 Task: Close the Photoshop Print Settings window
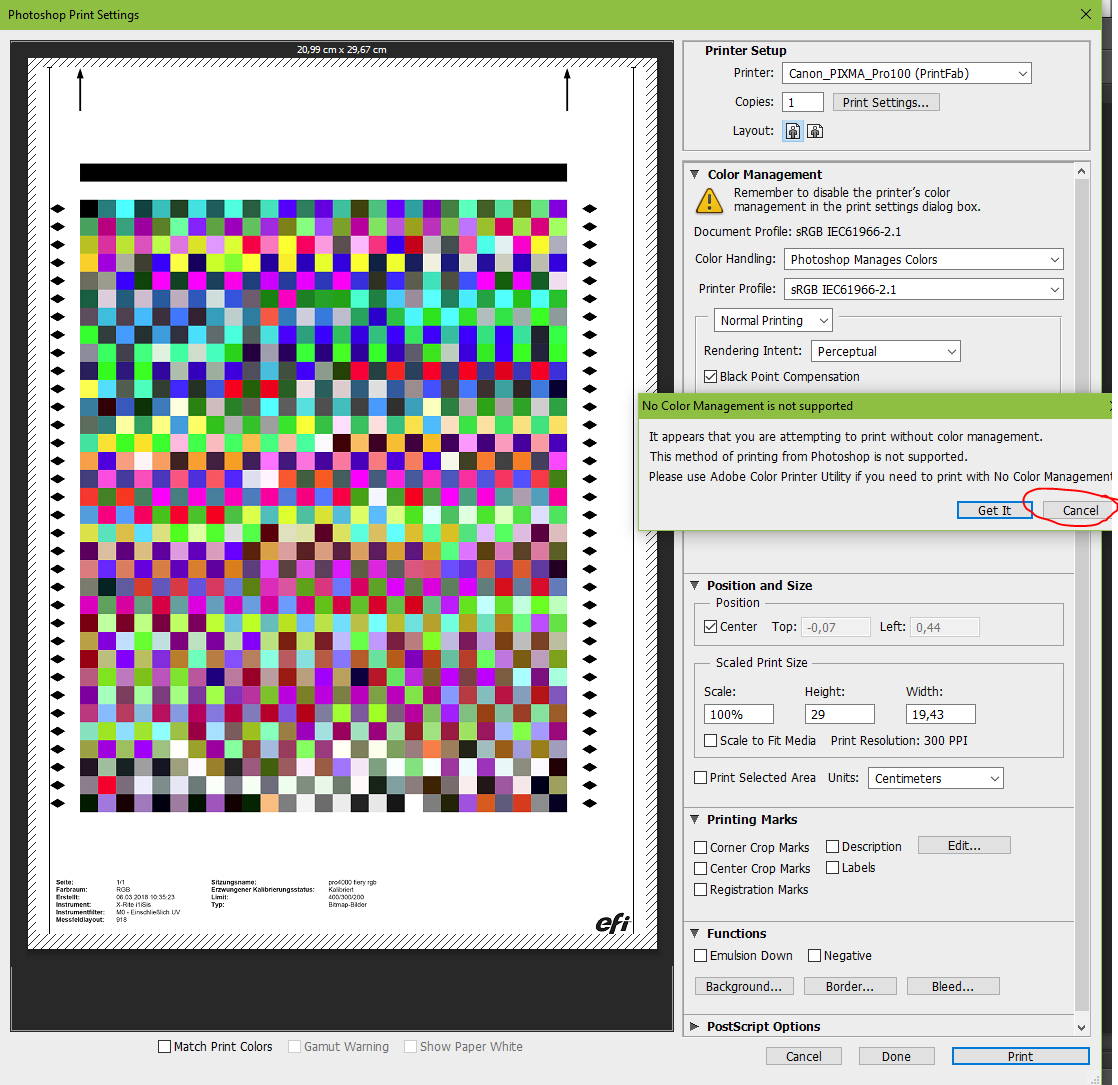coord(1086,14)
